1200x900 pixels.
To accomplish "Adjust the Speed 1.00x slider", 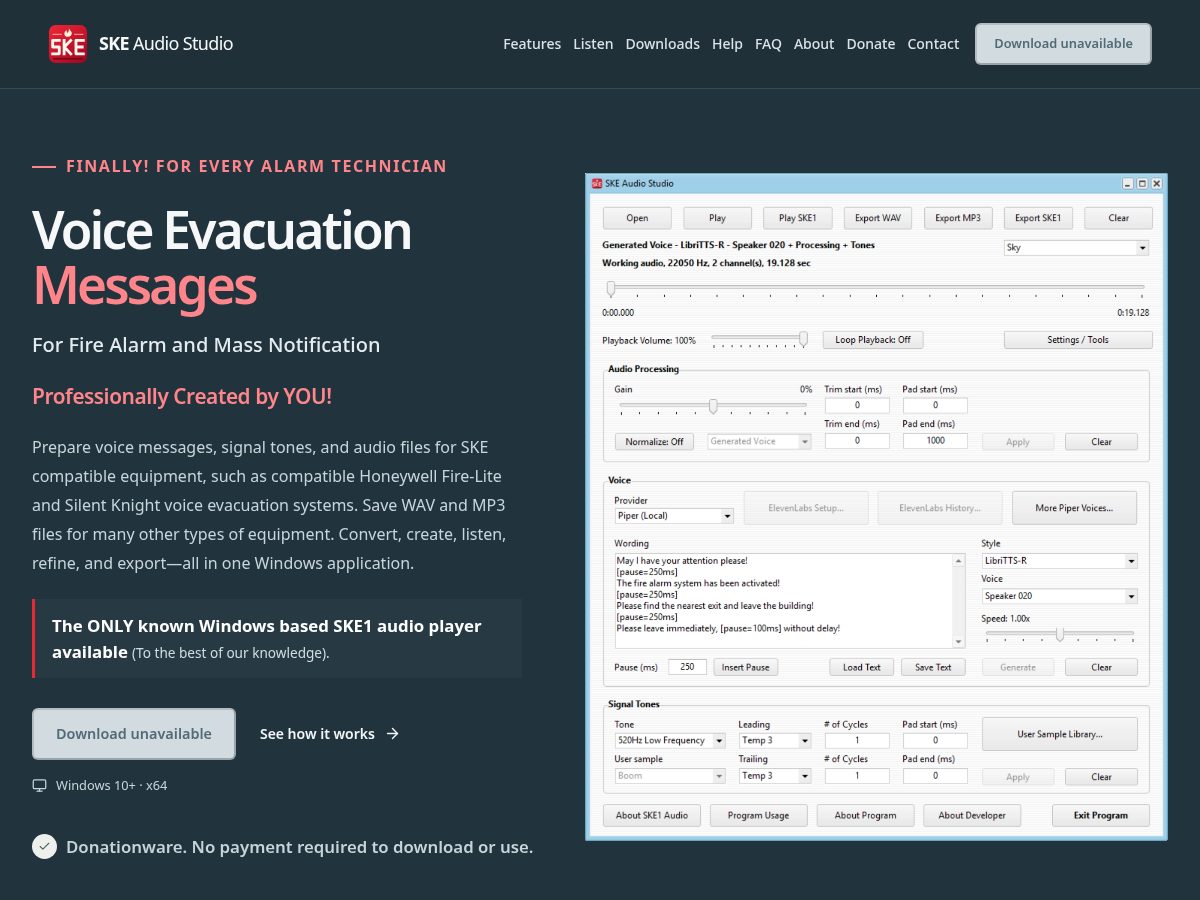I will 1060,634.
